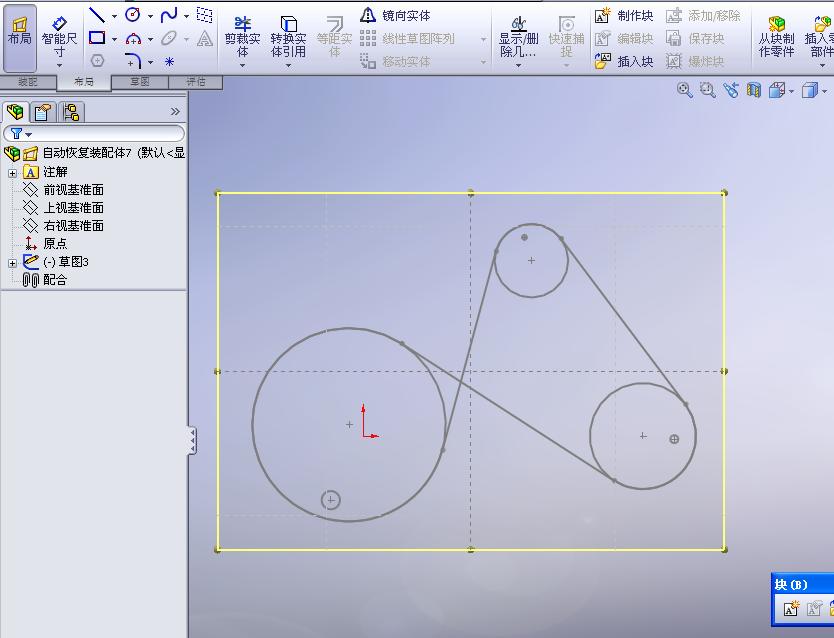Open the 剪裁实体 dropdown arrow
Screen dimensions: 834x638
pyautogui.click(x=243, y=65)
